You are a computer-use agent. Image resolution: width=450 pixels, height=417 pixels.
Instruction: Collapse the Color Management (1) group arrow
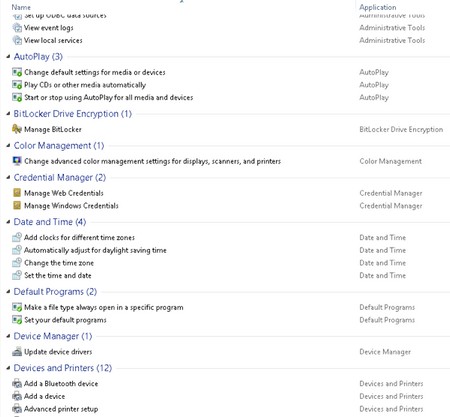tap(8, 146)
